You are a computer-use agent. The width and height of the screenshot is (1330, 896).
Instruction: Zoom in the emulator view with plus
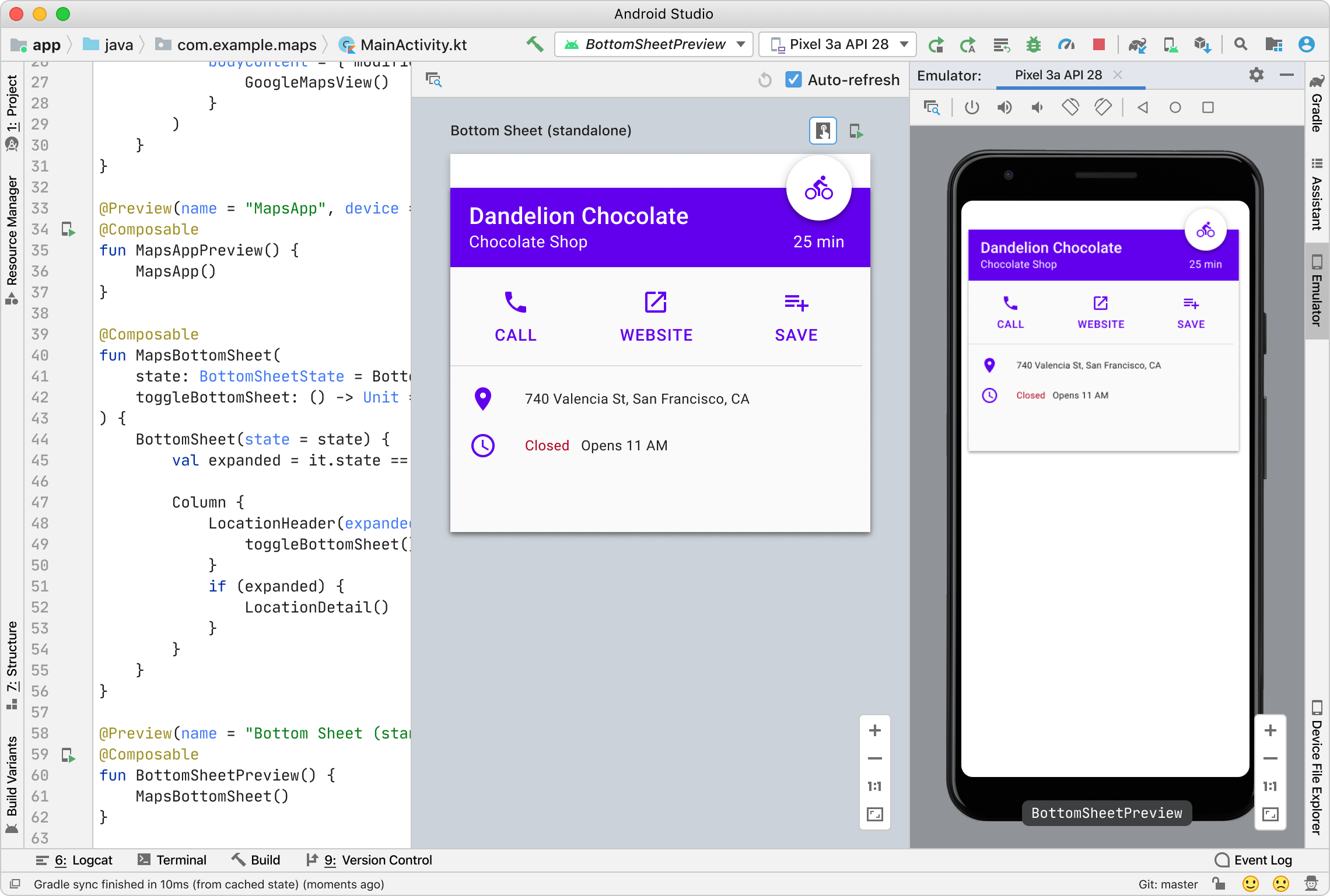[1270, 731]
